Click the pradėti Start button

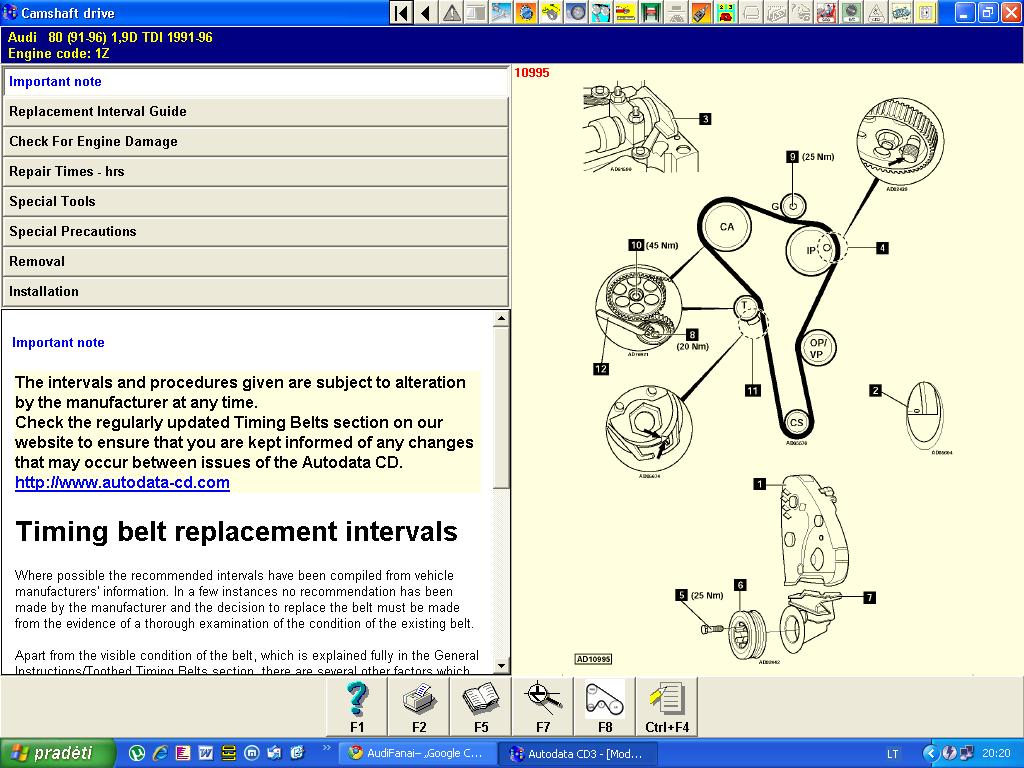(57, 754)
